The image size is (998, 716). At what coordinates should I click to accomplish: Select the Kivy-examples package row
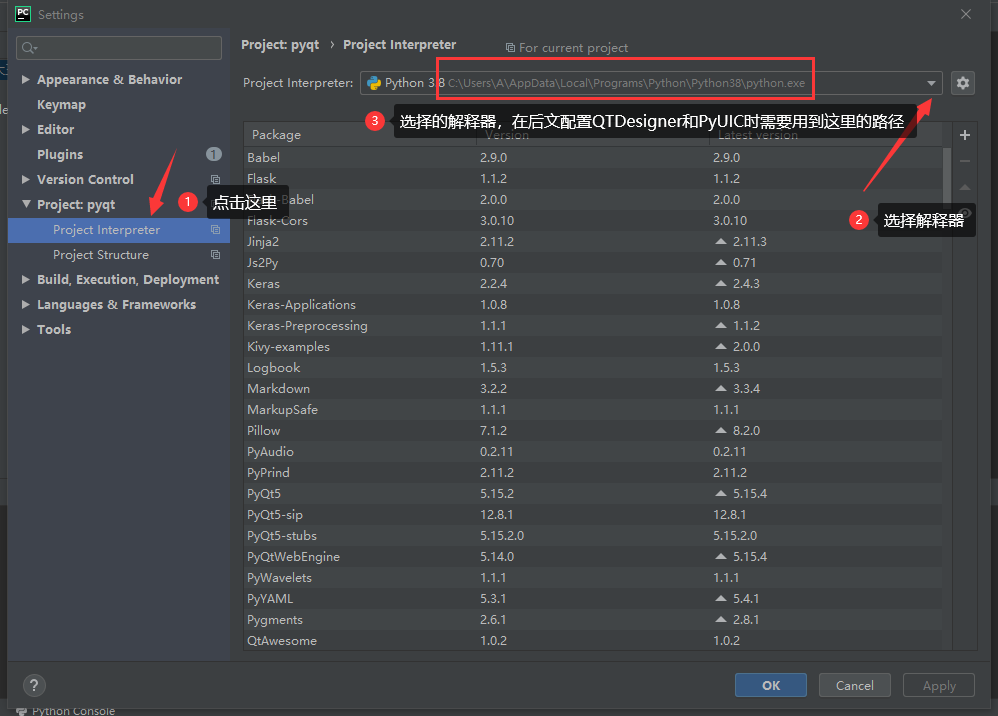click(x=593, y=346)
